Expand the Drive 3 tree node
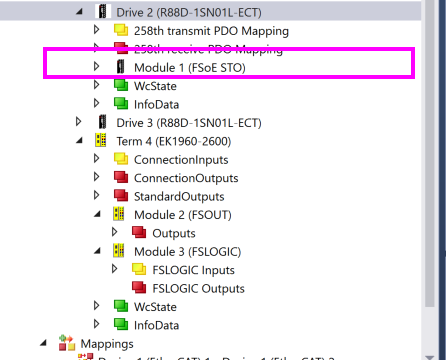Viewport: 446px width, 360px height. (79, 122)
